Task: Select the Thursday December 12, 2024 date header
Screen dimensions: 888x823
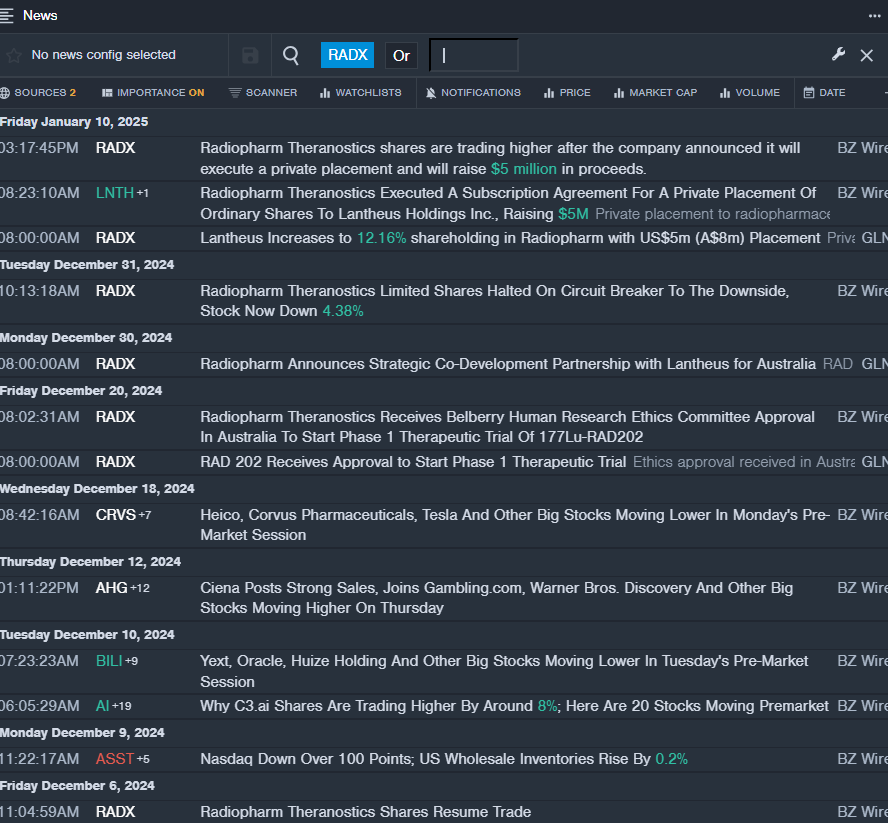Action: pos(91,562)
